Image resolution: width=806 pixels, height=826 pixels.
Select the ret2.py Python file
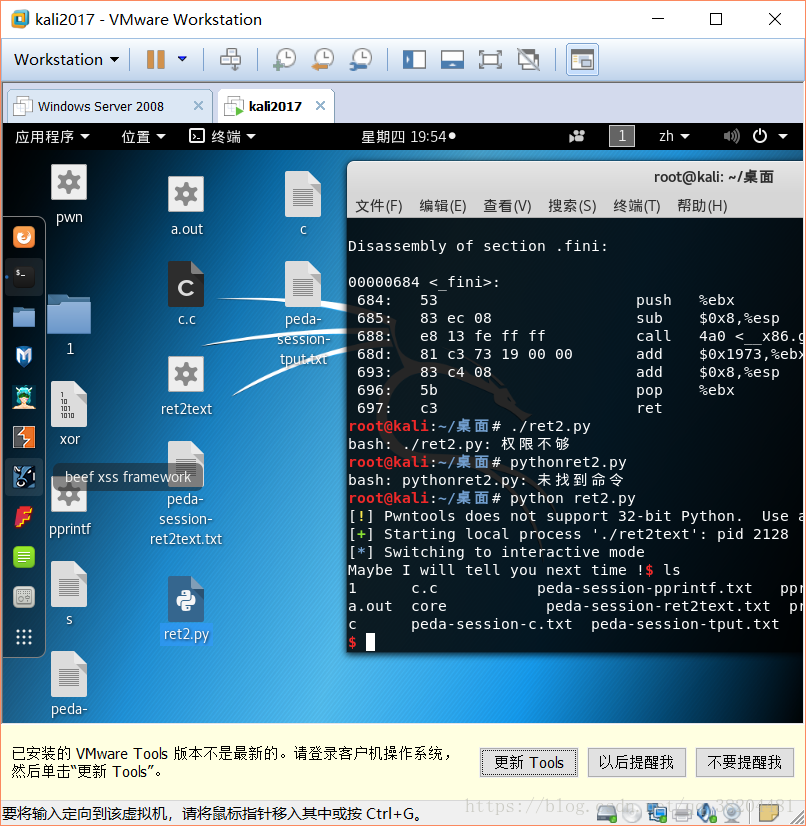click(186, 610)
